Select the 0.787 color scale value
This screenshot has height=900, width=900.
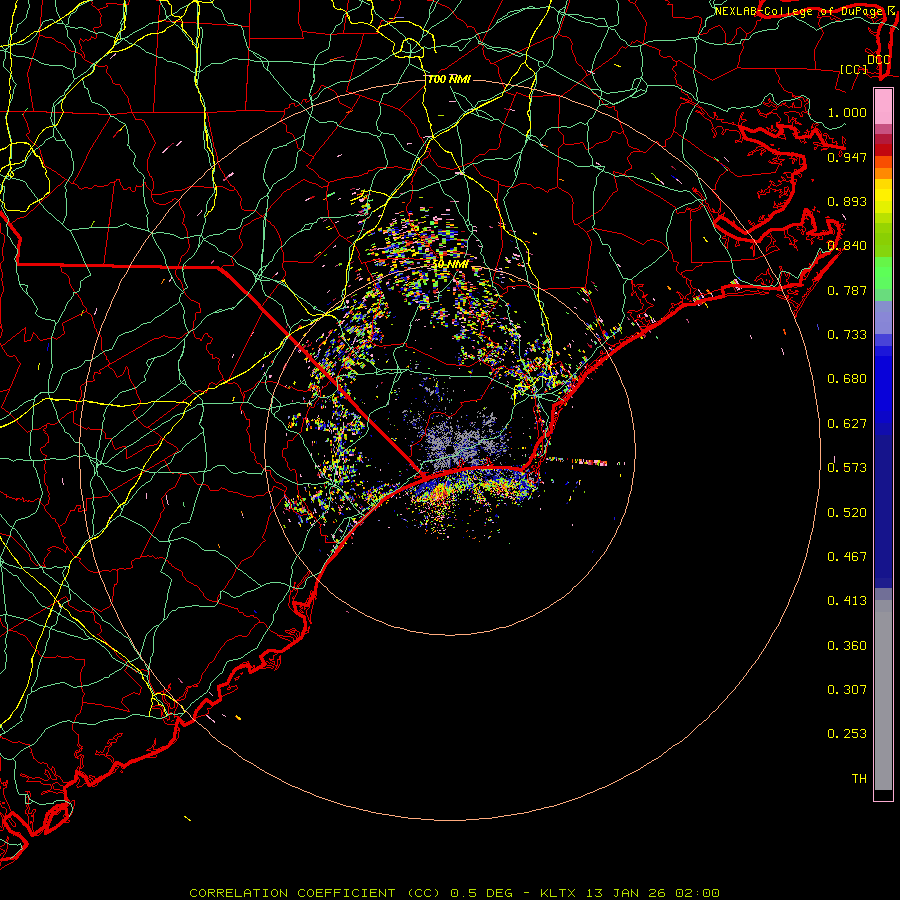(x=847, y=290)
